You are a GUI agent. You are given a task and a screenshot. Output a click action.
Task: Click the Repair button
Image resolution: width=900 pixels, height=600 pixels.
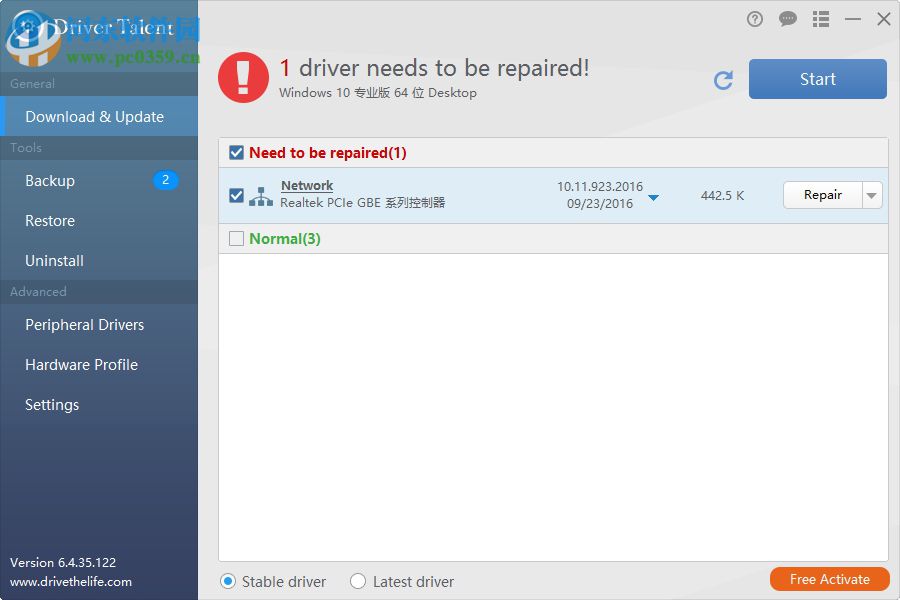point(823,195)
